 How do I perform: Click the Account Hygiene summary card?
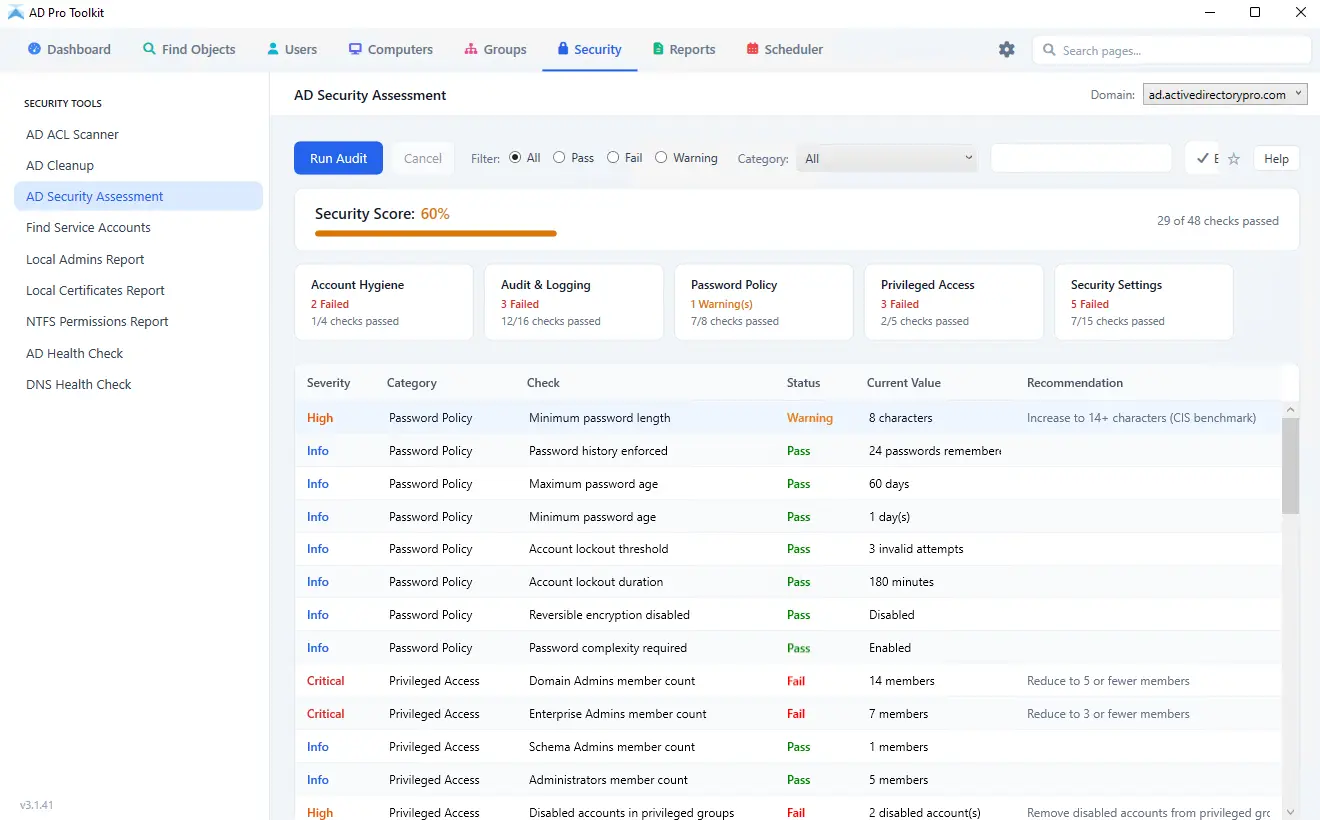tap(384, 302)
